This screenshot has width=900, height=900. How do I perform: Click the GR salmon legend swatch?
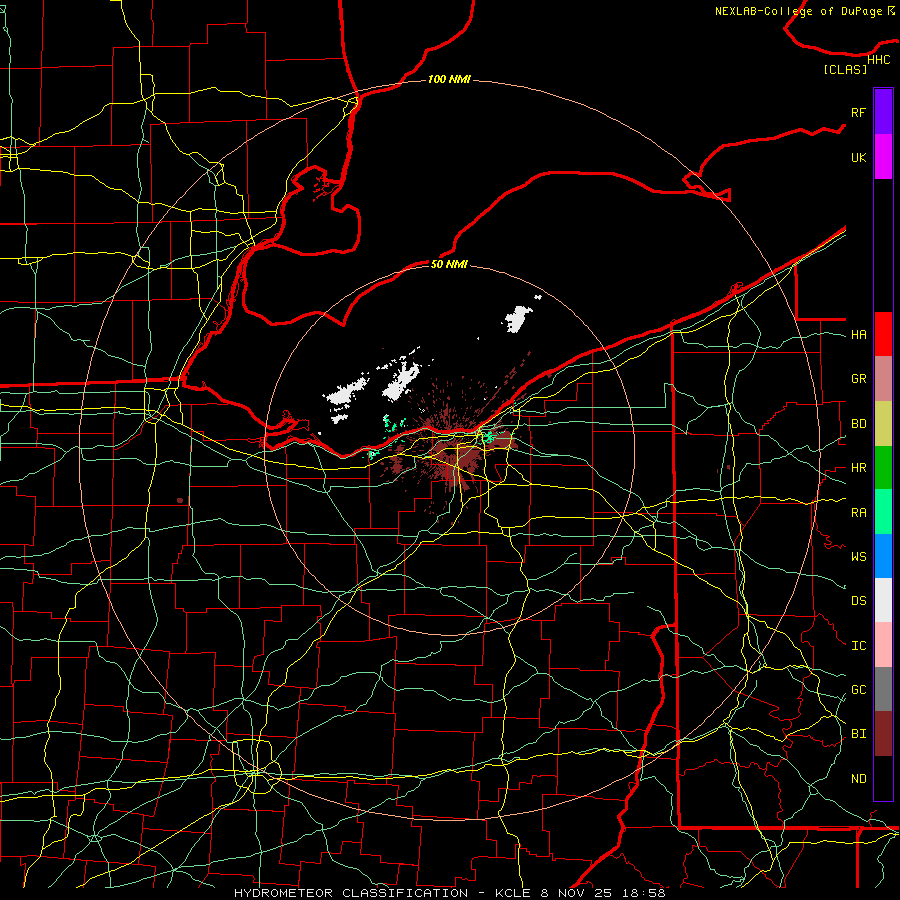[x=883, y=378]
